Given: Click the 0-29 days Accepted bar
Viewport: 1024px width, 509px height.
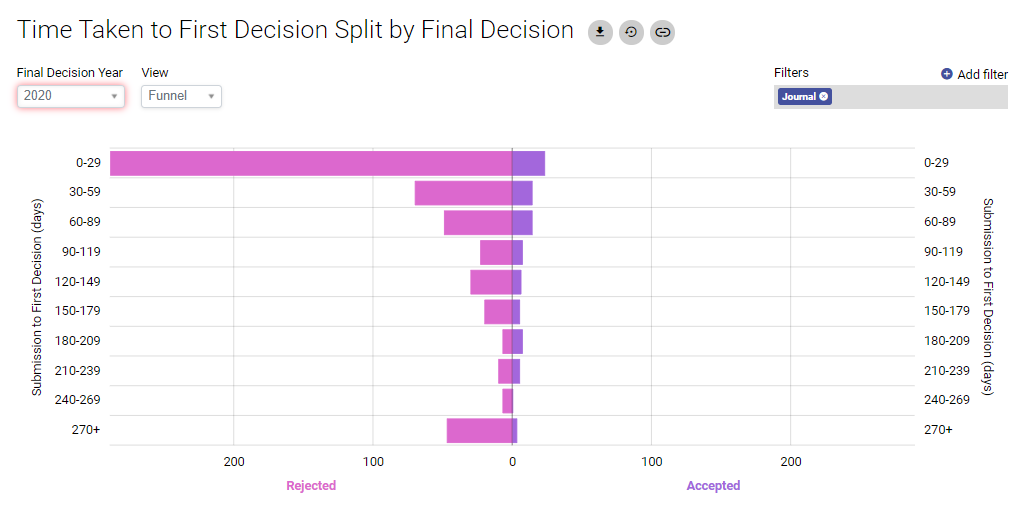Looking at the screenshot, I should (x=528, y=163).
